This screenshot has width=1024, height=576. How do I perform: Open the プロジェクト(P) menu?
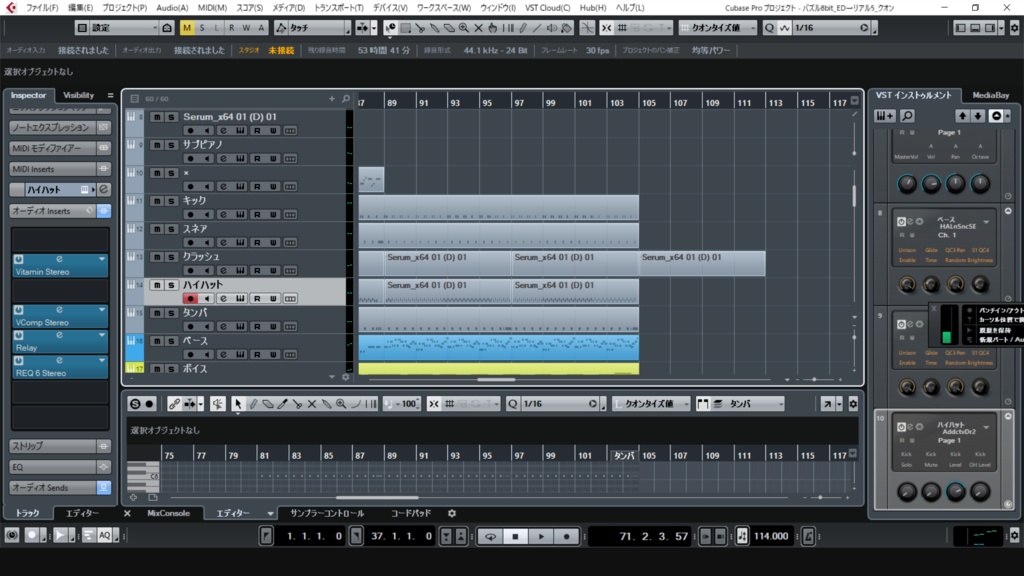125,8
